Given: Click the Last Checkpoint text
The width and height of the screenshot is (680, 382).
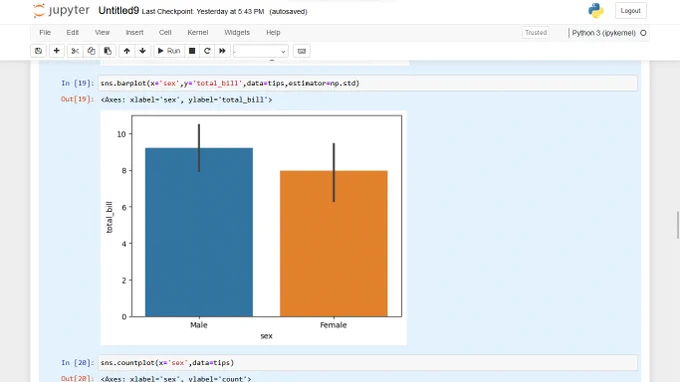Looking at the screenshot, I should pyautogui.click(x=203, y=12).
